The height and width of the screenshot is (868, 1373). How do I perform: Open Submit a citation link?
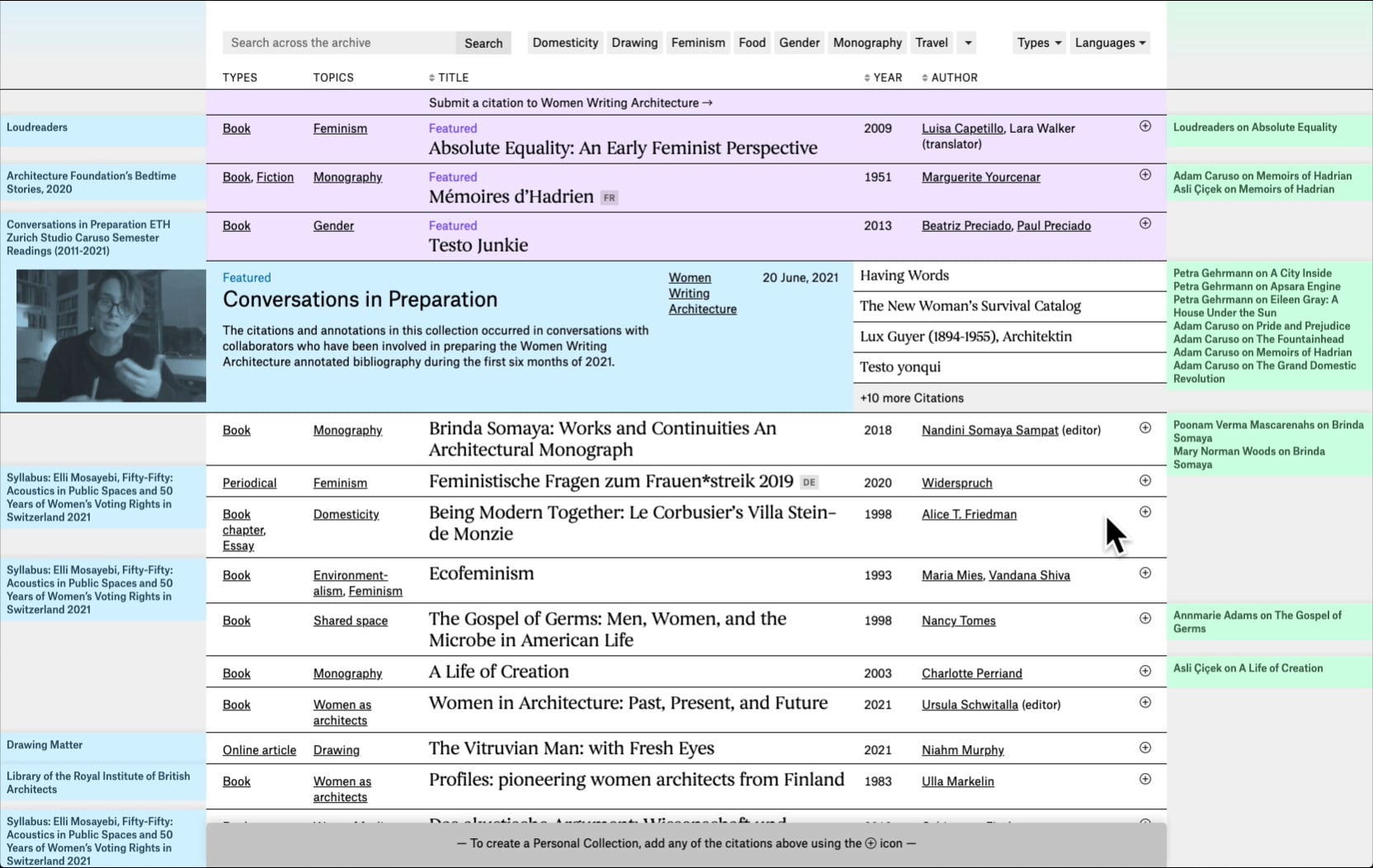coord(570,103)
